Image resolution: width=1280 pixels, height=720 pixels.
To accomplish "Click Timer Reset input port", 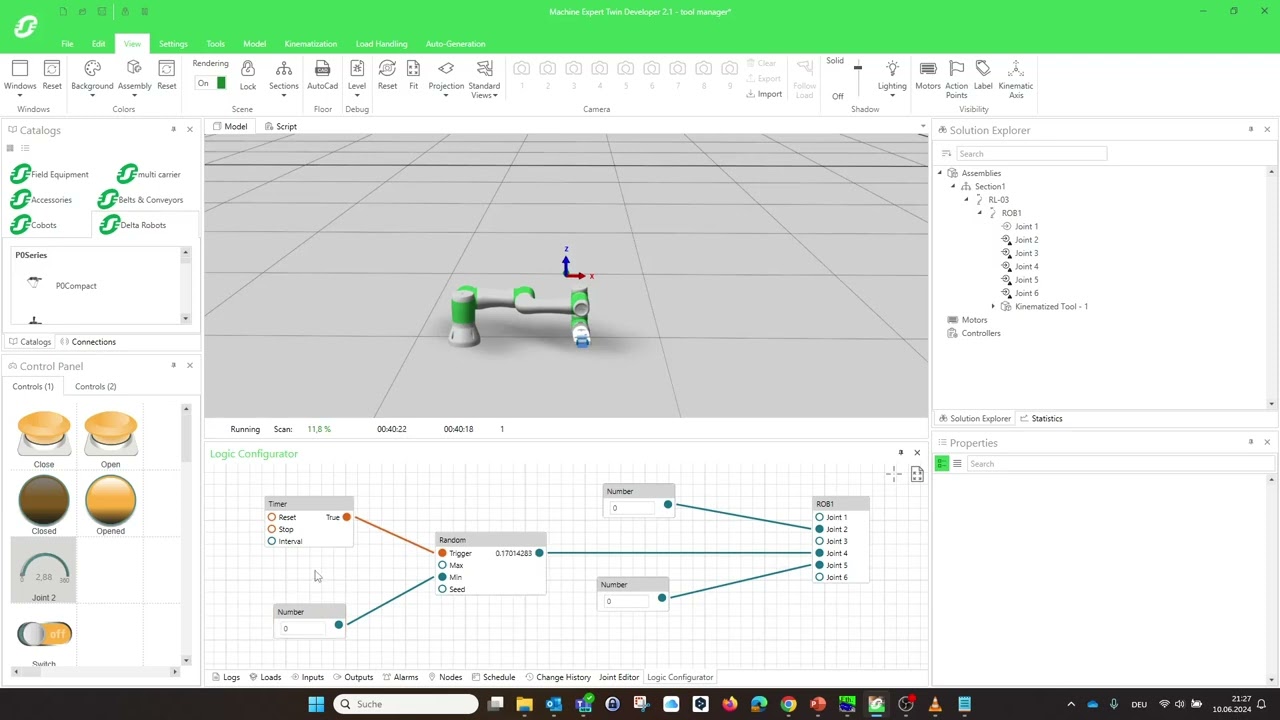I will [x=271, y=517].
